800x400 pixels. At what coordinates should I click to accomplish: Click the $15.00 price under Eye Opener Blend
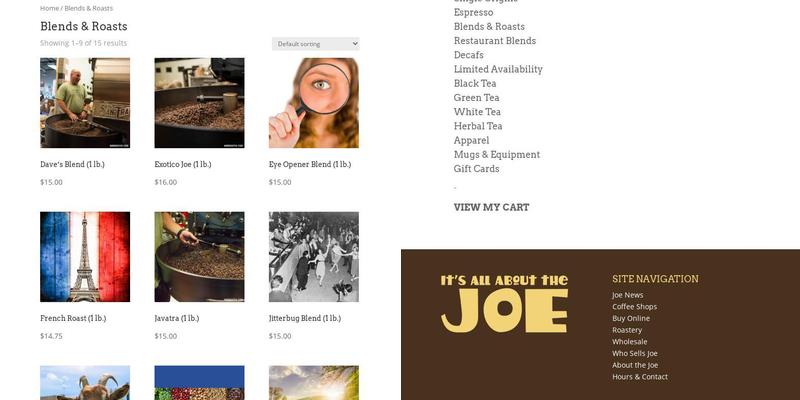[x=280, y=182]
